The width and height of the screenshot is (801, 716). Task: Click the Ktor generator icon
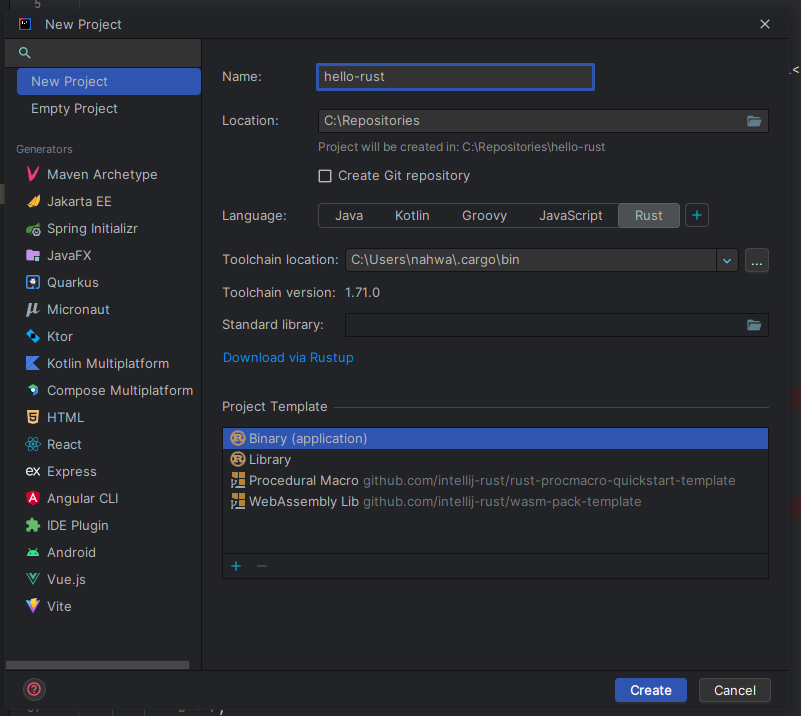pos(33,336)
